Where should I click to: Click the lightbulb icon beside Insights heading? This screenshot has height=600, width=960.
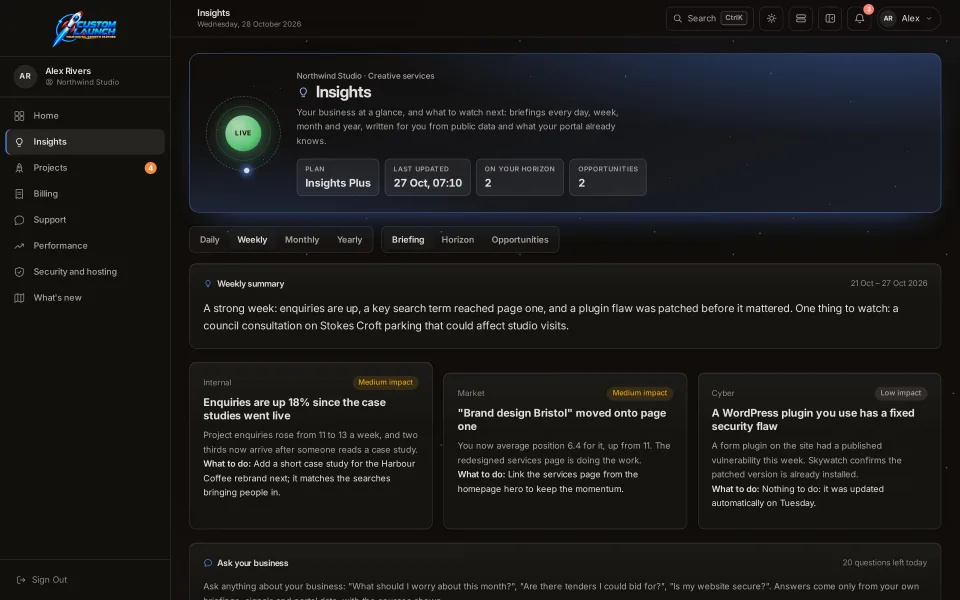[x=303, y=92]
